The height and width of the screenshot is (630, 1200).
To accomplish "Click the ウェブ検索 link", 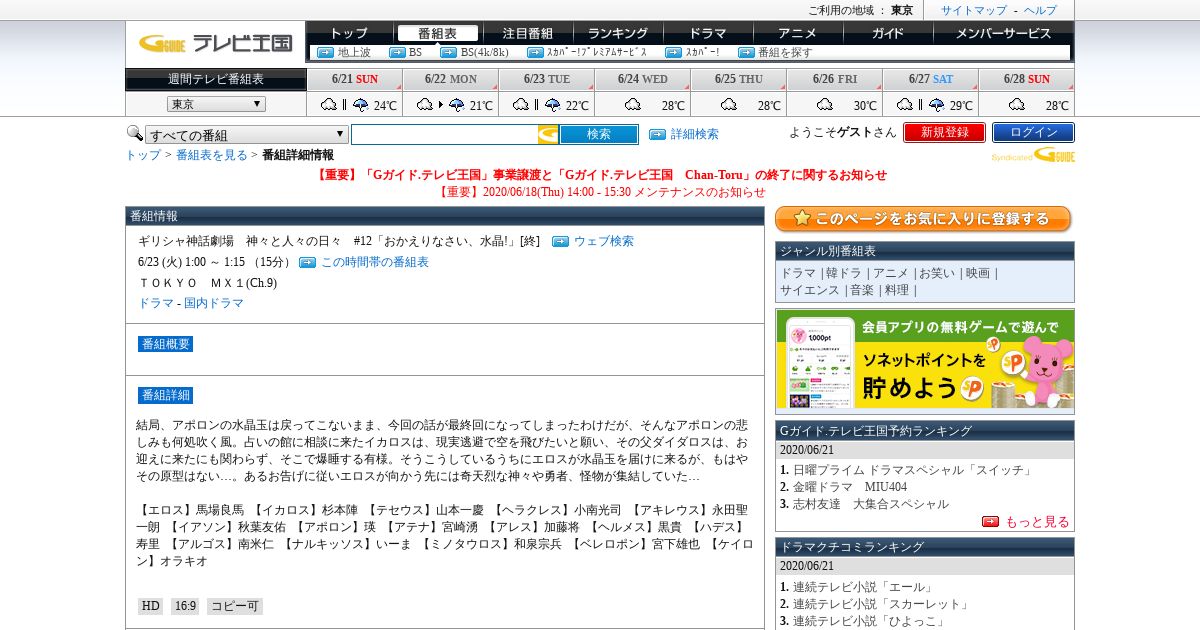I will click(x=603, y=241).
